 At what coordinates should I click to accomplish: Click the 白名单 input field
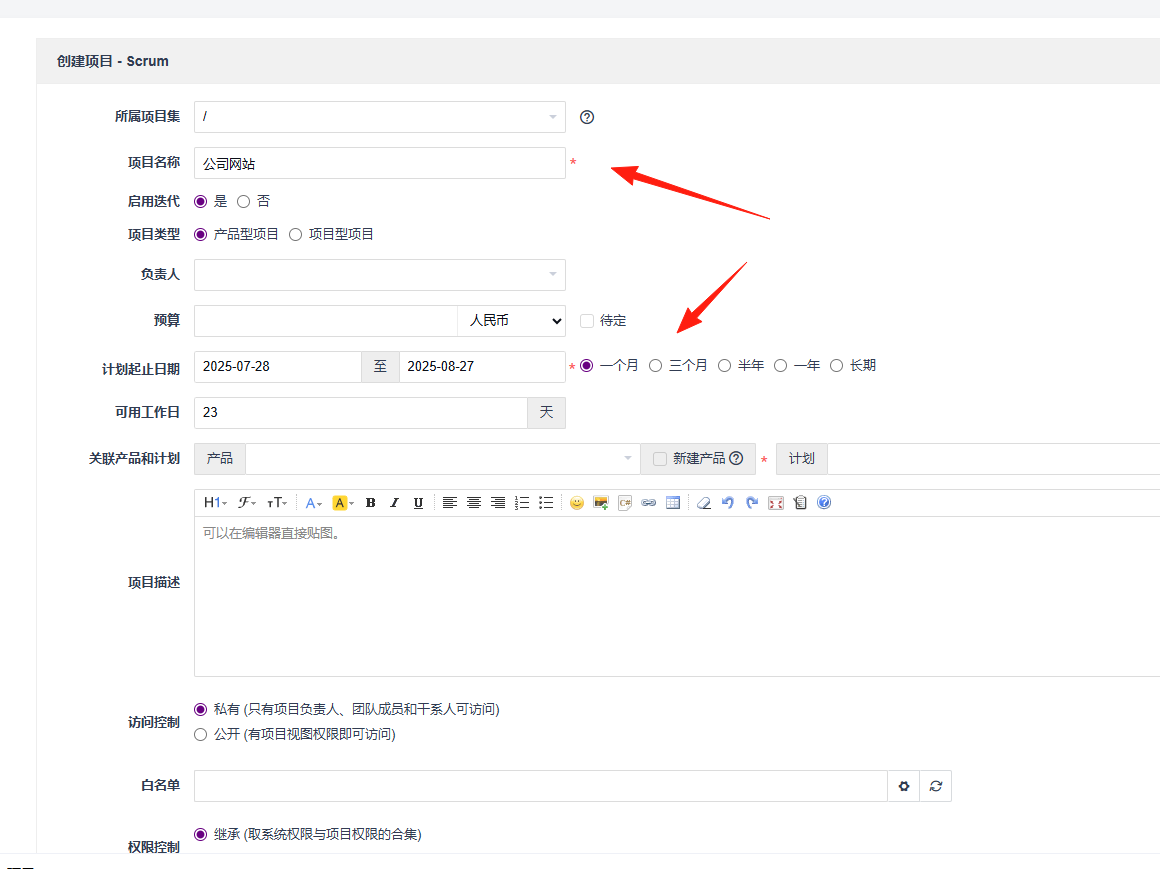coord(541,786)
